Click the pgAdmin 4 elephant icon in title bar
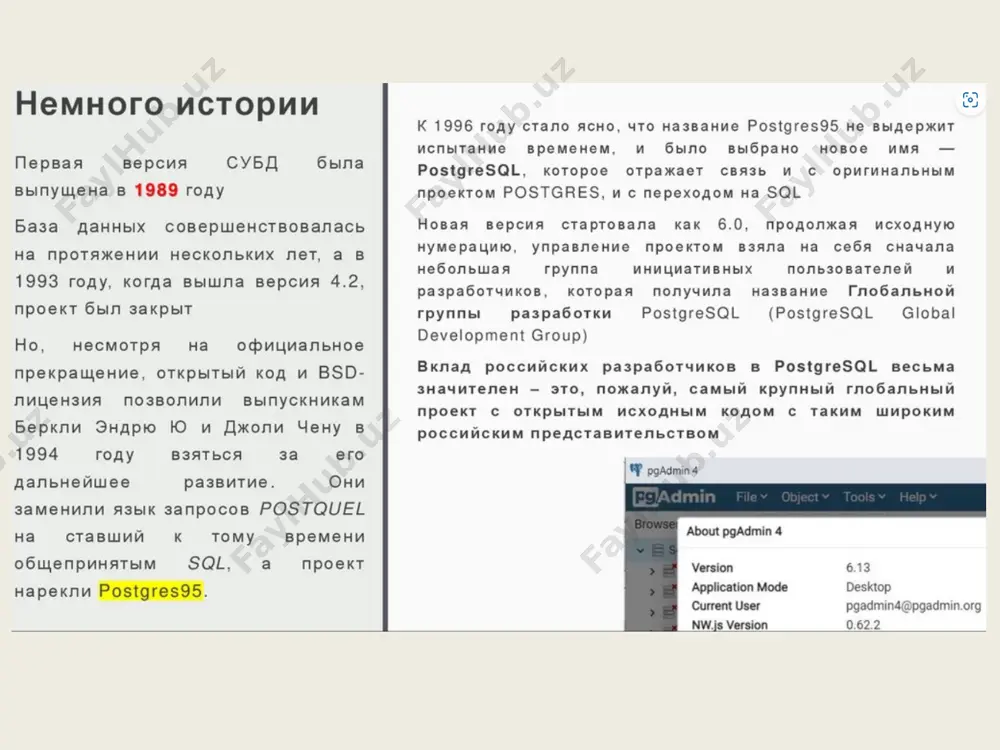This screenshot has height=750, width=1000. point(636,470)
